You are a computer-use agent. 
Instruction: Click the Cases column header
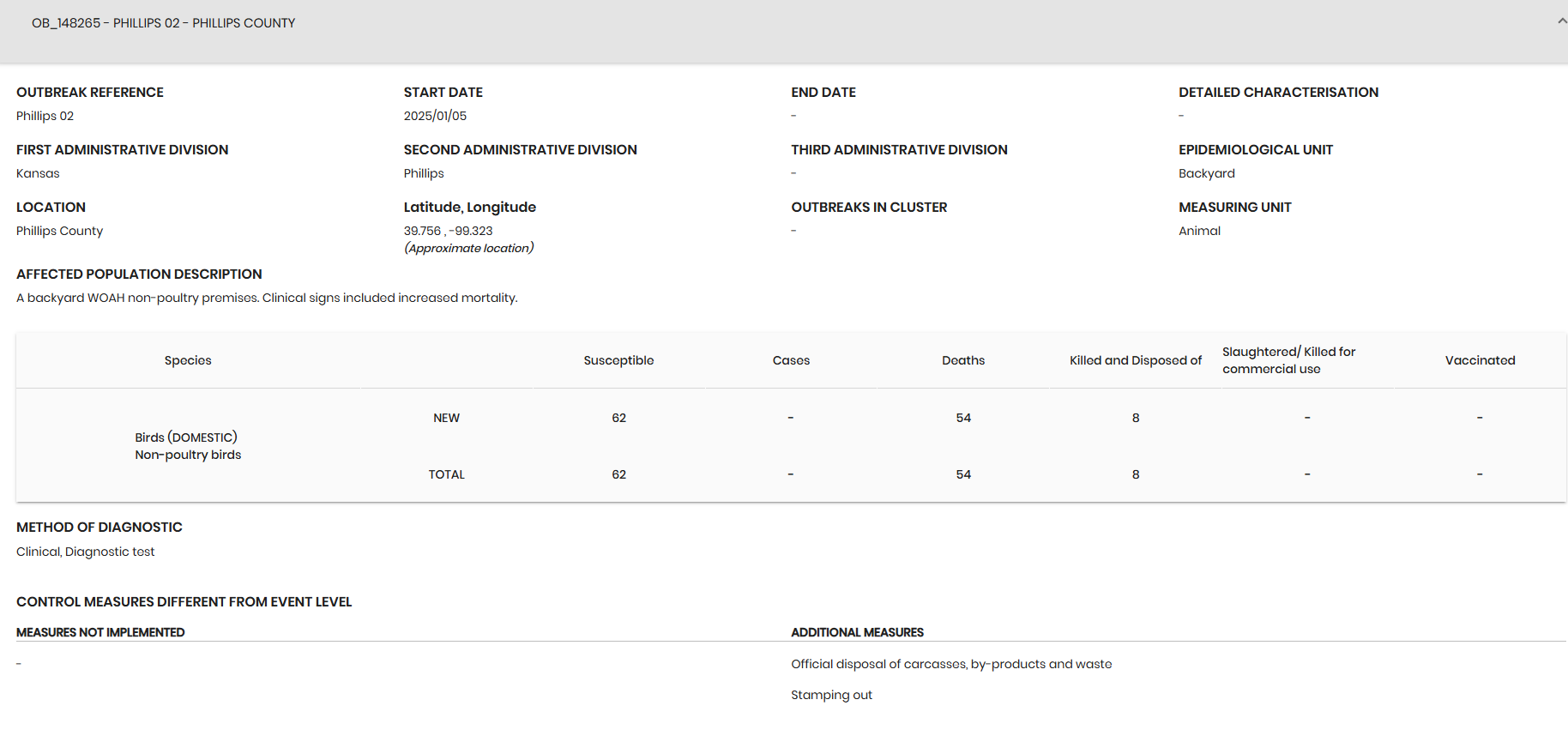click(x=791, y=360)
